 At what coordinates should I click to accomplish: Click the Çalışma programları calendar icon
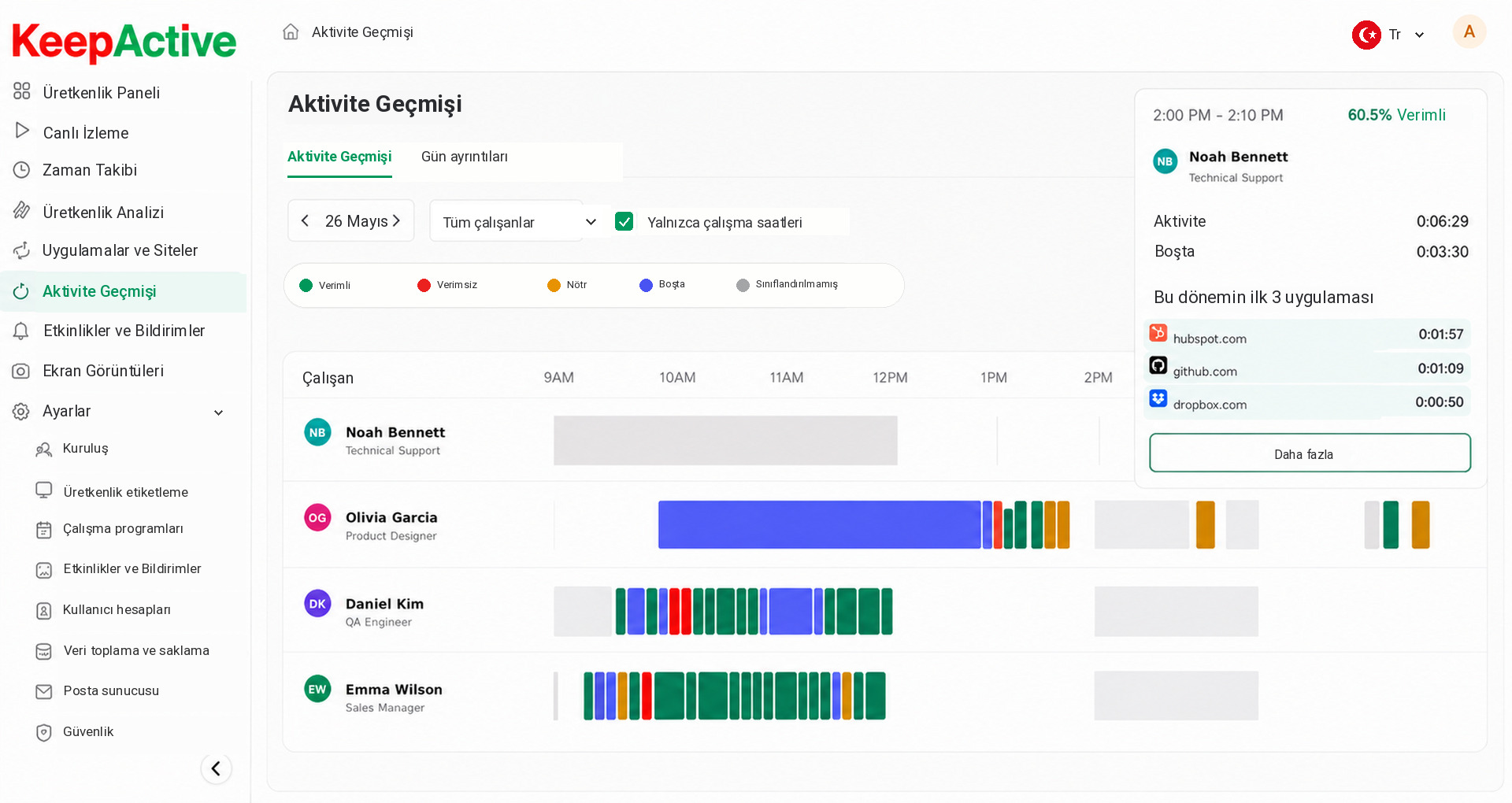(x=44, y=530)
